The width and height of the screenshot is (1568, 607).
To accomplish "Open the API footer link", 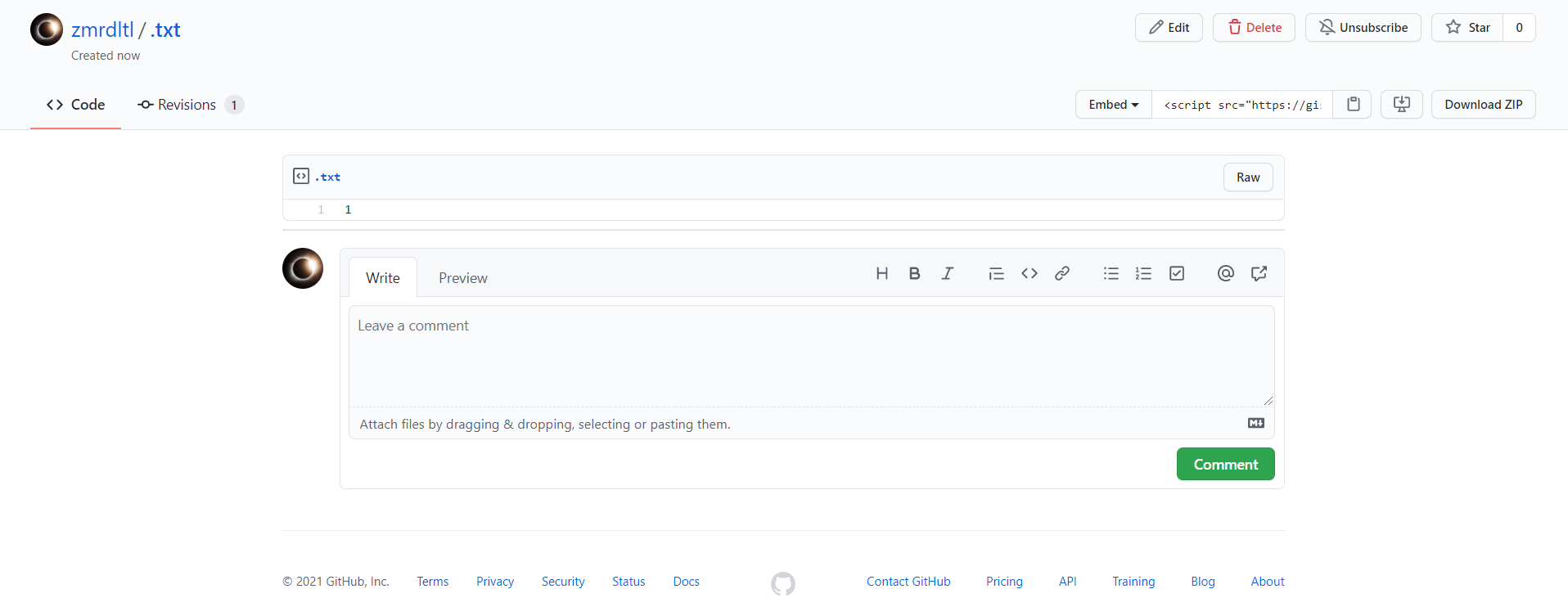I will 1067,582.
